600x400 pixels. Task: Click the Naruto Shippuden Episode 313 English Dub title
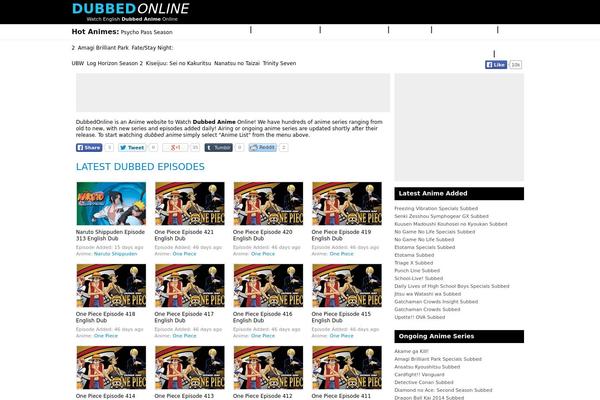click(110, 235)
